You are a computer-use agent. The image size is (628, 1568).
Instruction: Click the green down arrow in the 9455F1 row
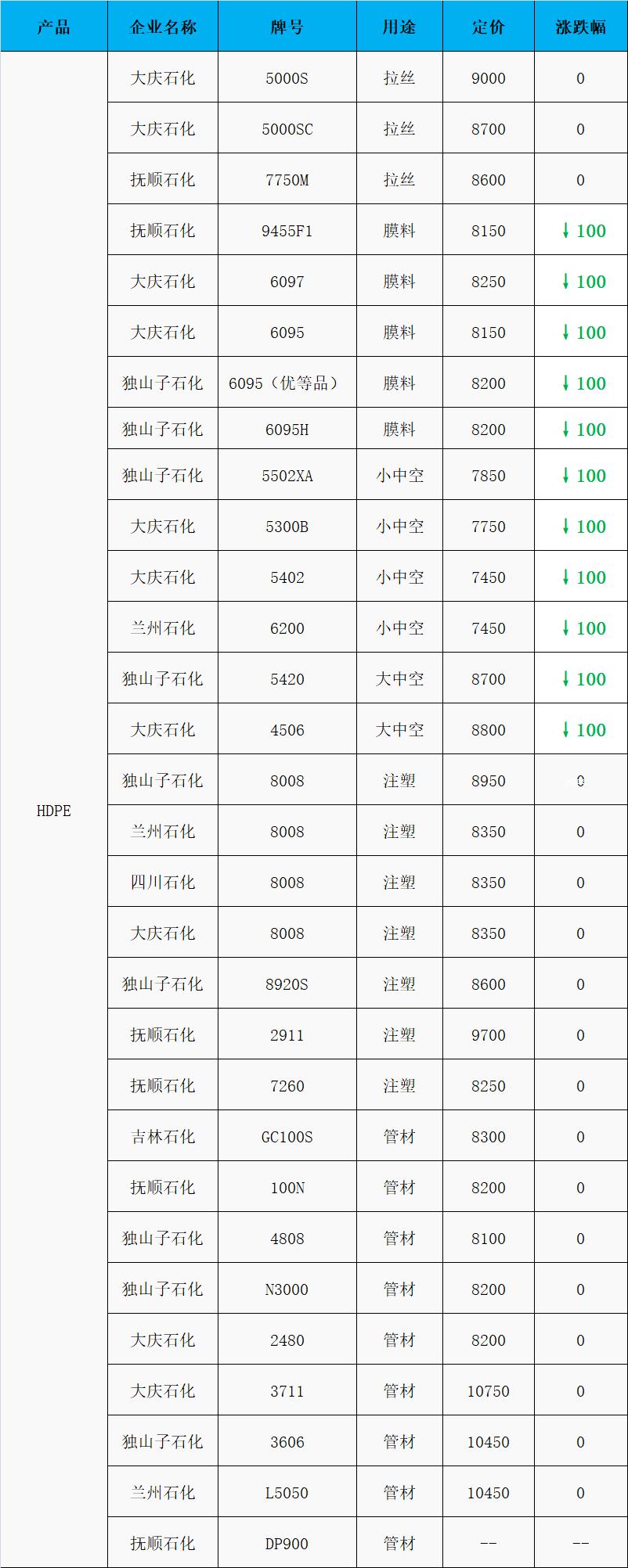click(x=565, y=231)
